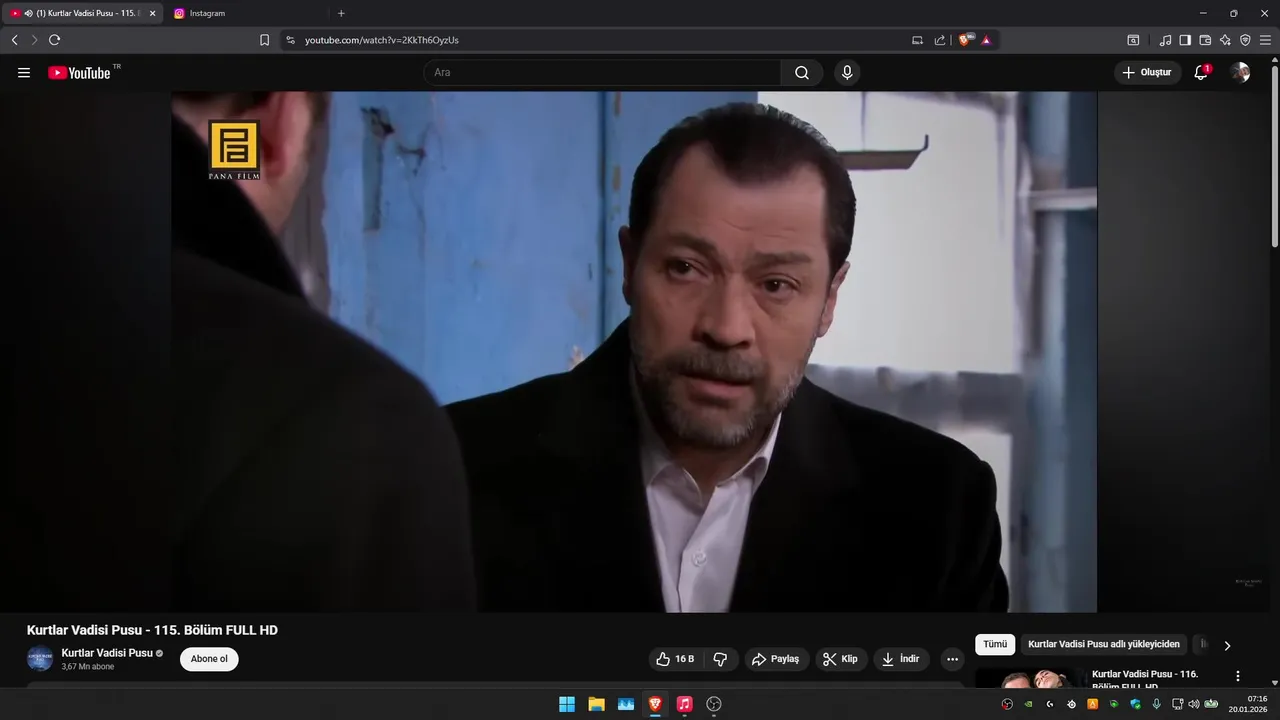Open a new browser tab
The width and height of the screenshot is (1280, 720).
click(x=341, y=13)
